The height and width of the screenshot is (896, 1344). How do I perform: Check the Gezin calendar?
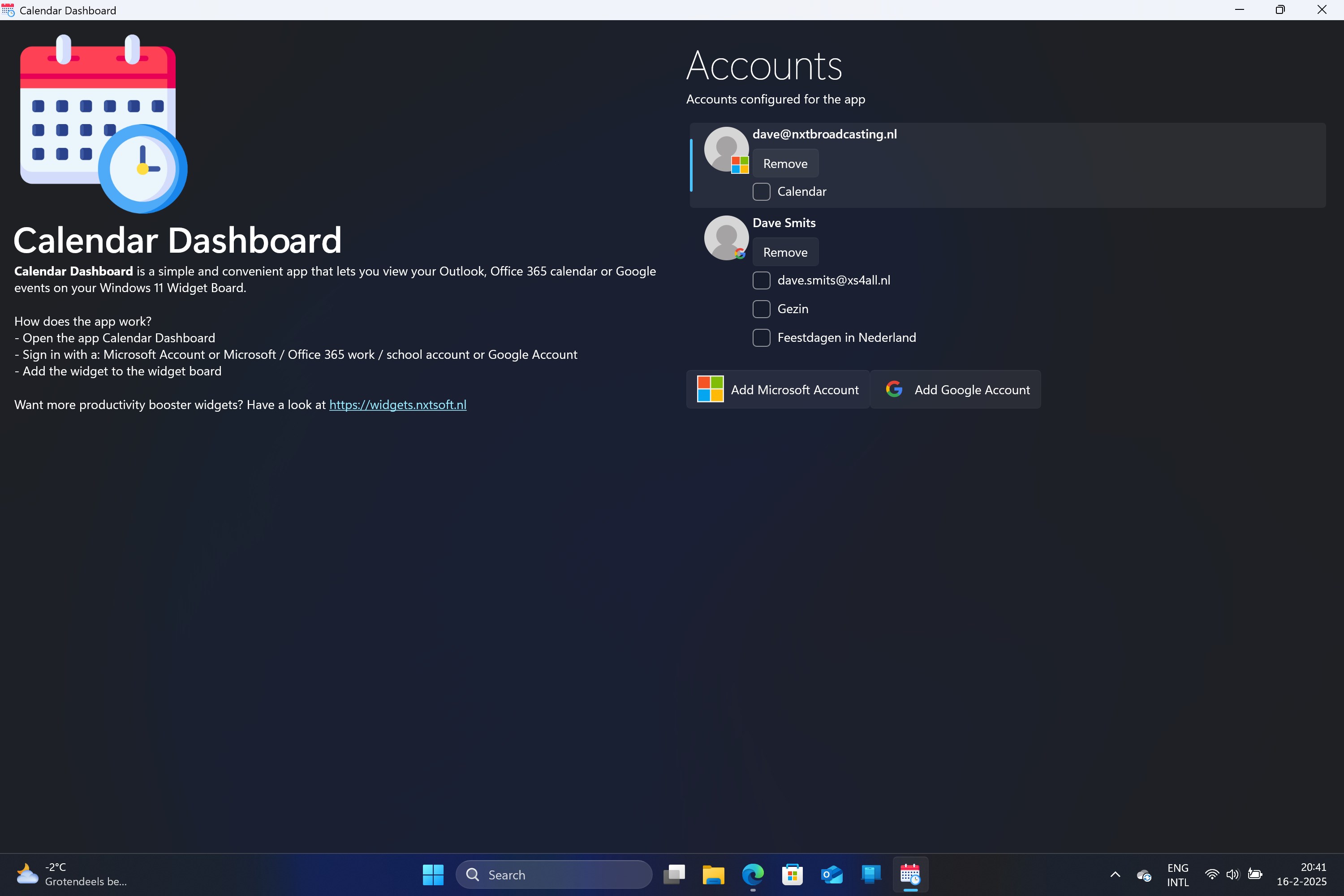pos(761,309)
